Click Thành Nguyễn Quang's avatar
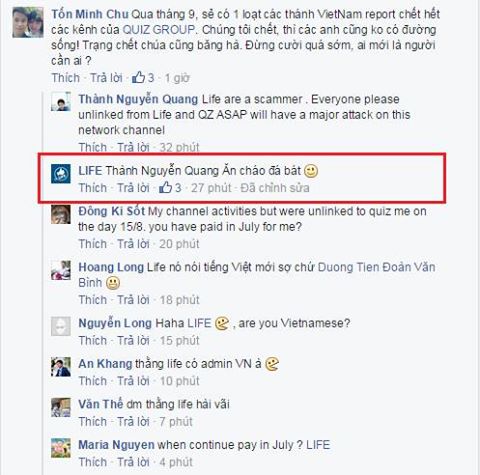Screen dimensions: 480x475 coord(61,102)
